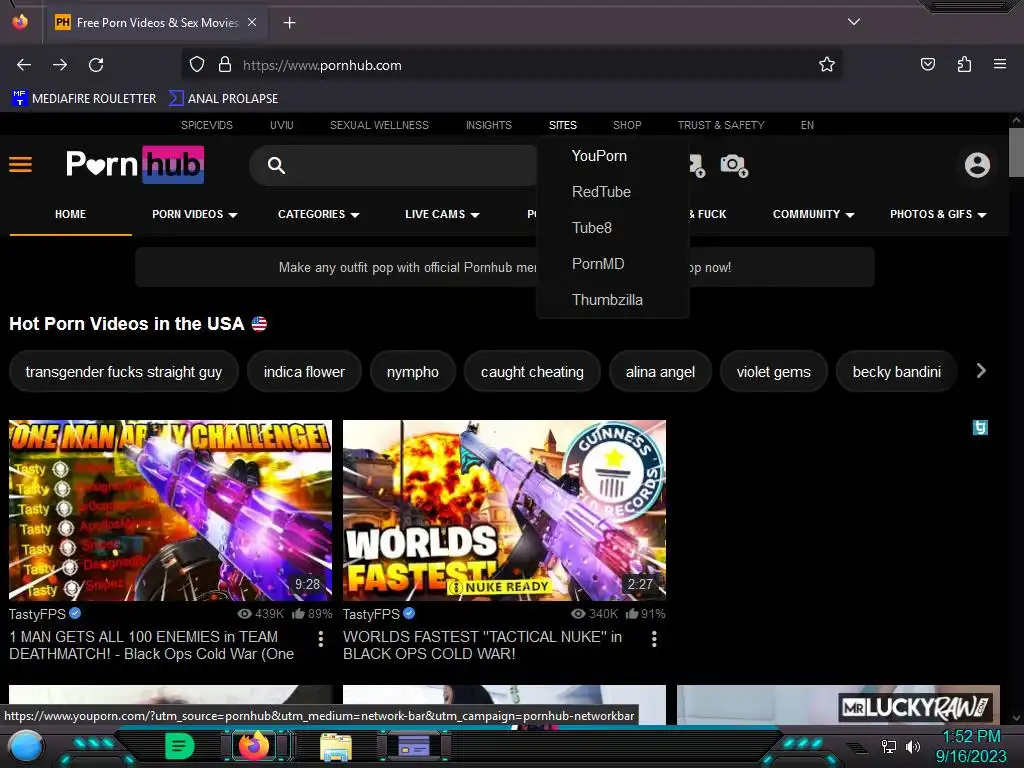Click the site logo
This screenshot has height=768, width=1024.
click(x=135, y=165)
